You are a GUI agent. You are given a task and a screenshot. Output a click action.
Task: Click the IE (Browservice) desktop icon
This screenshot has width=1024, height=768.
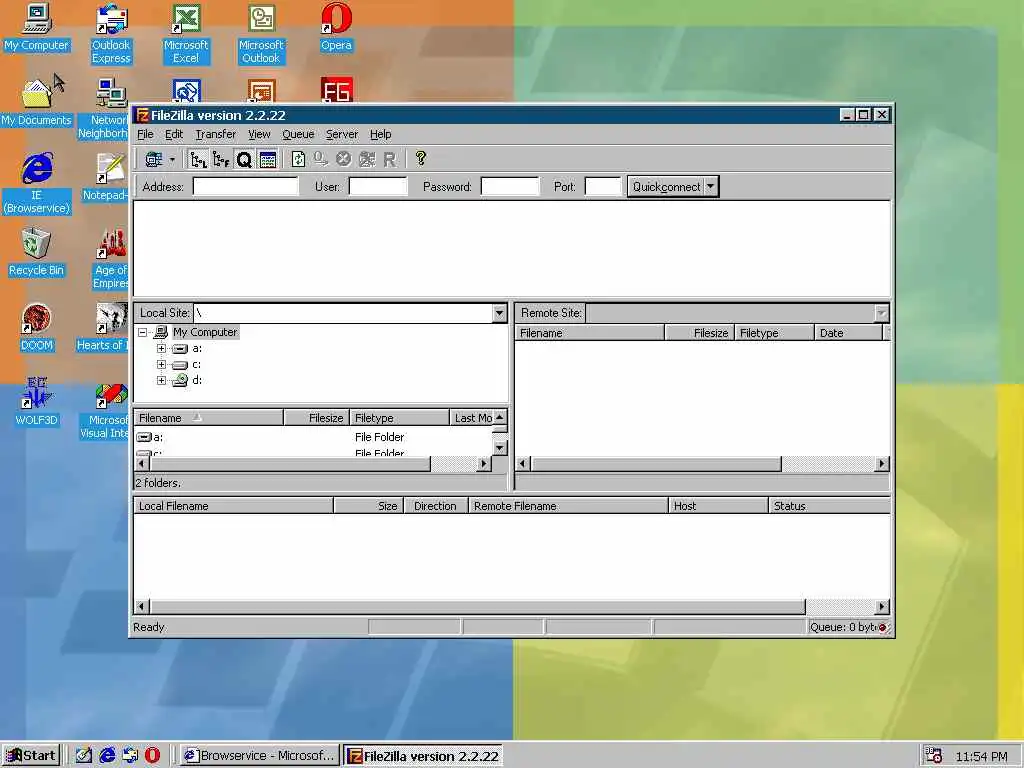coord(37,184)
